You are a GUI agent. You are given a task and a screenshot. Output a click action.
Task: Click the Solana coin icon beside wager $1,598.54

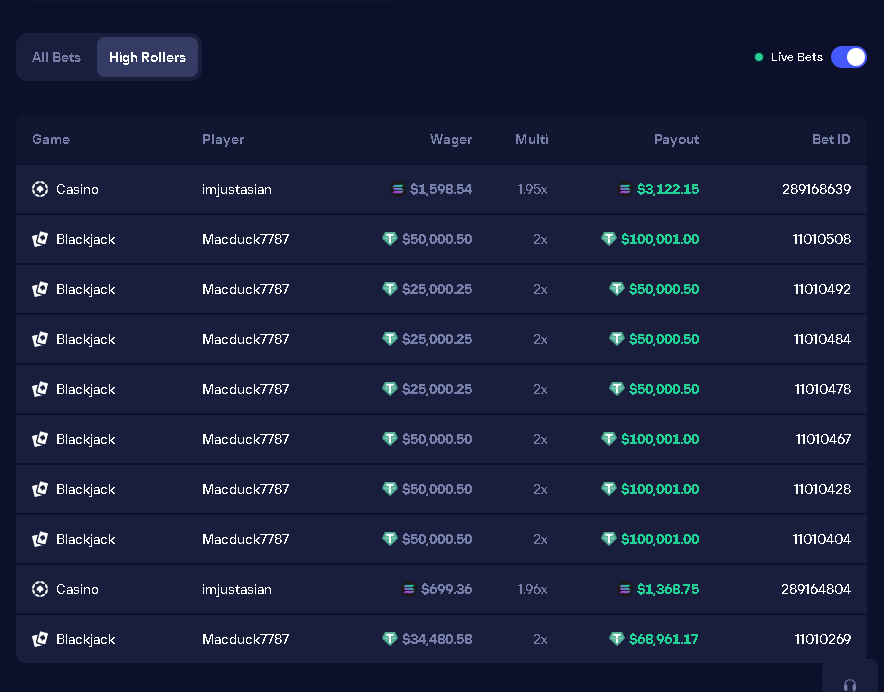398,189
